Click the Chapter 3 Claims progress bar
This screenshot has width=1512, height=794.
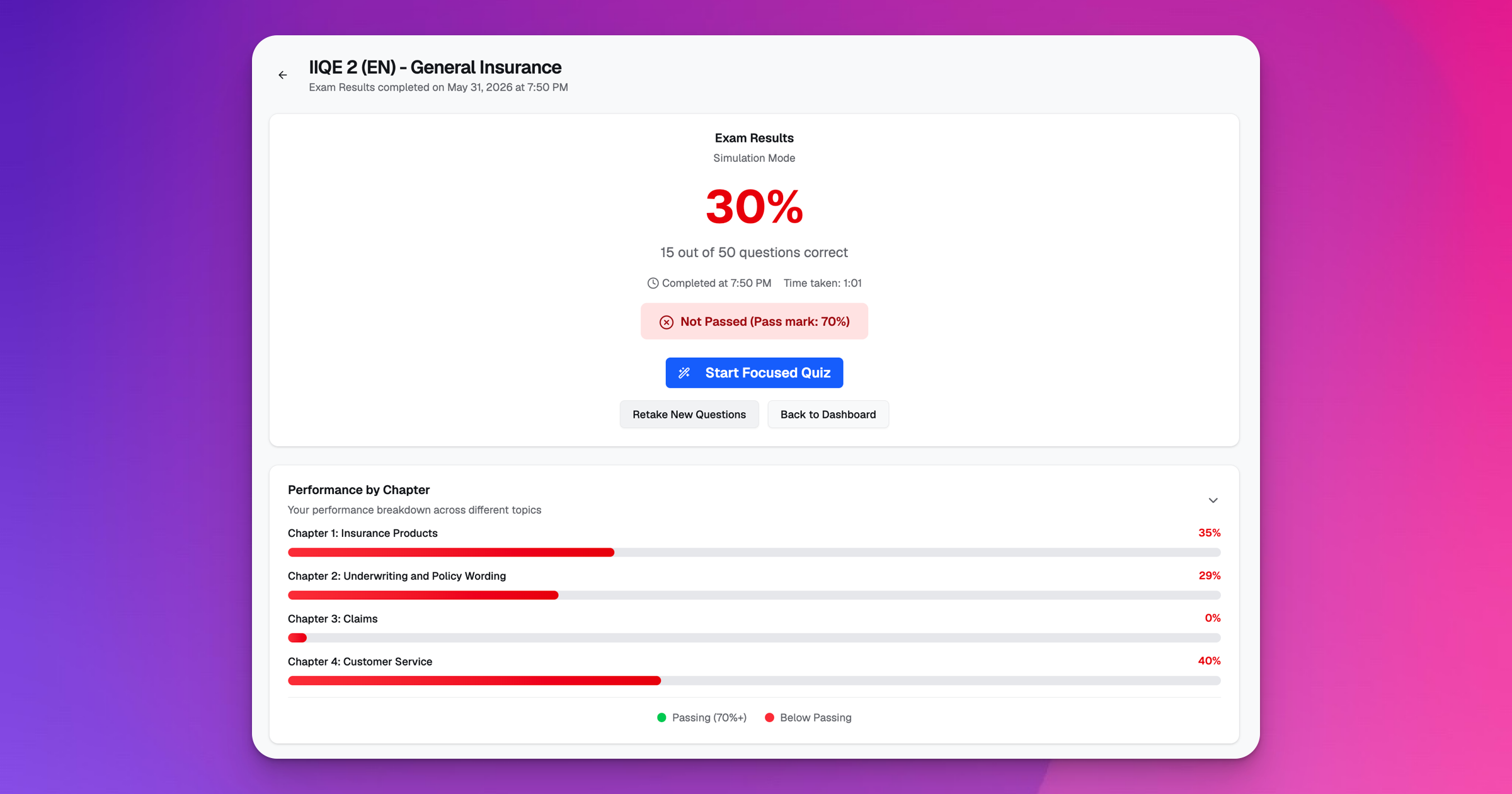pyautogui.click(x=754, y=638)
